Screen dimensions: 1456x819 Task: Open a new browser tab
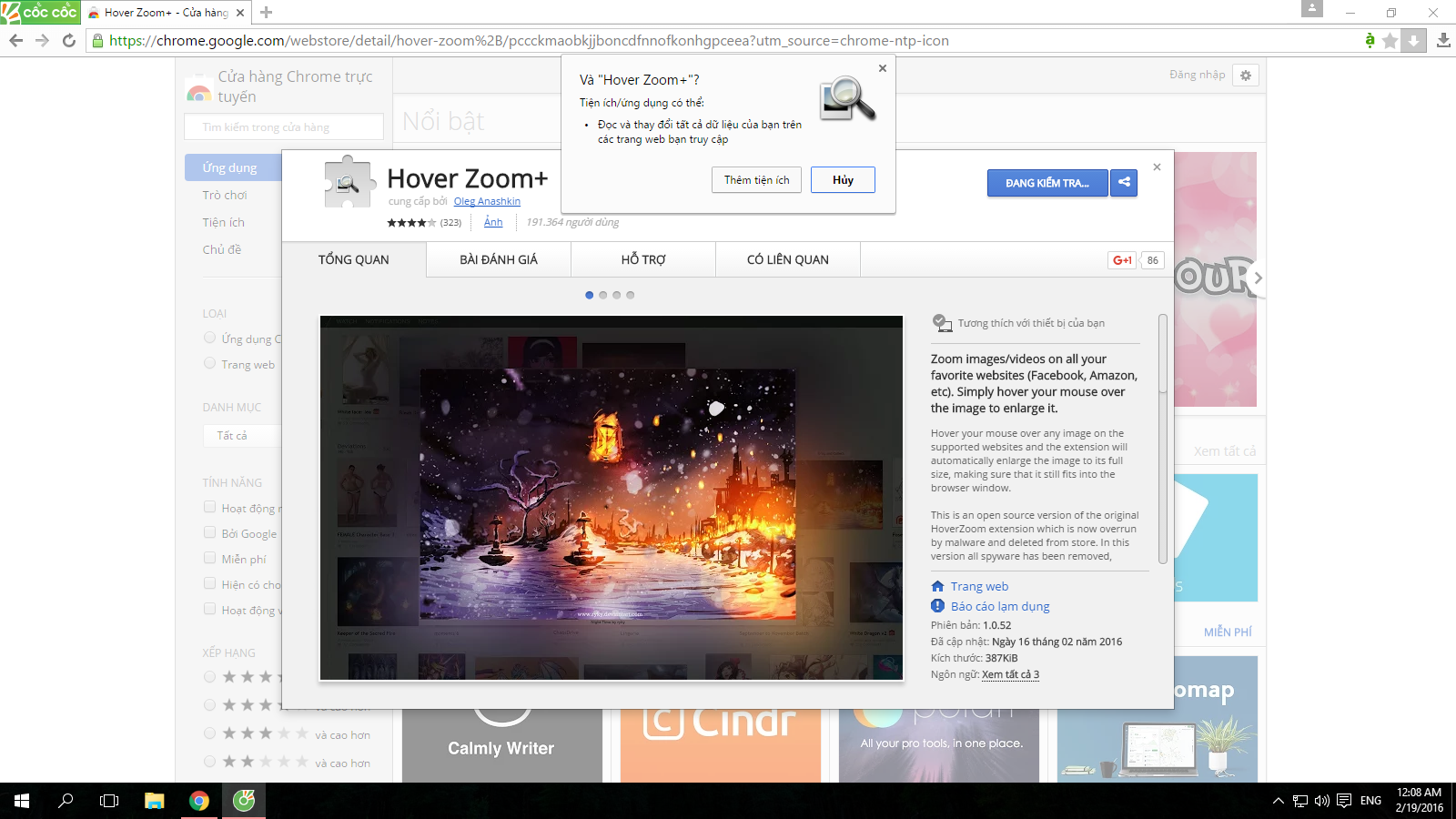click(266, 12)
